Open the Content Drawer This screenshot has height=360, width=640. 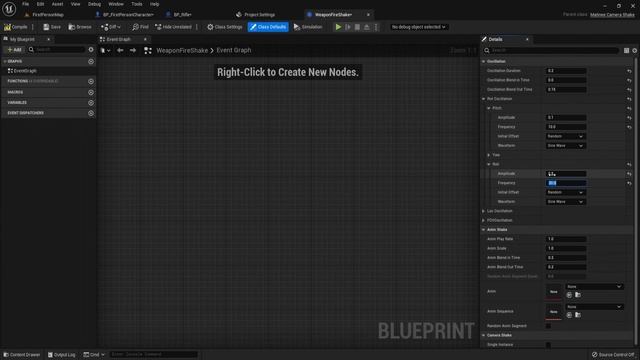tap(22, 355)
